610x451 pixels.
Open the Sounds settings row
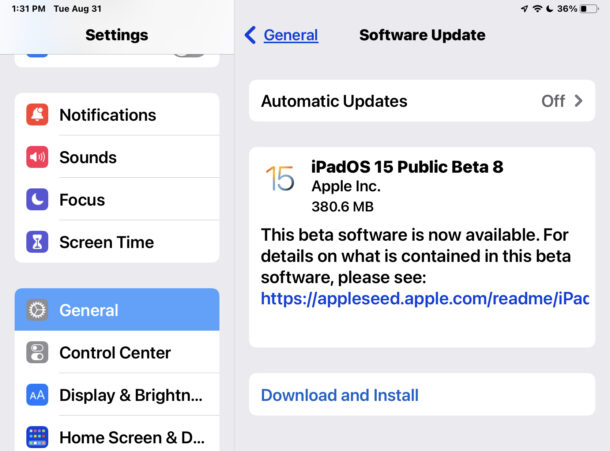pyautogui.click(x=117, y=157)
